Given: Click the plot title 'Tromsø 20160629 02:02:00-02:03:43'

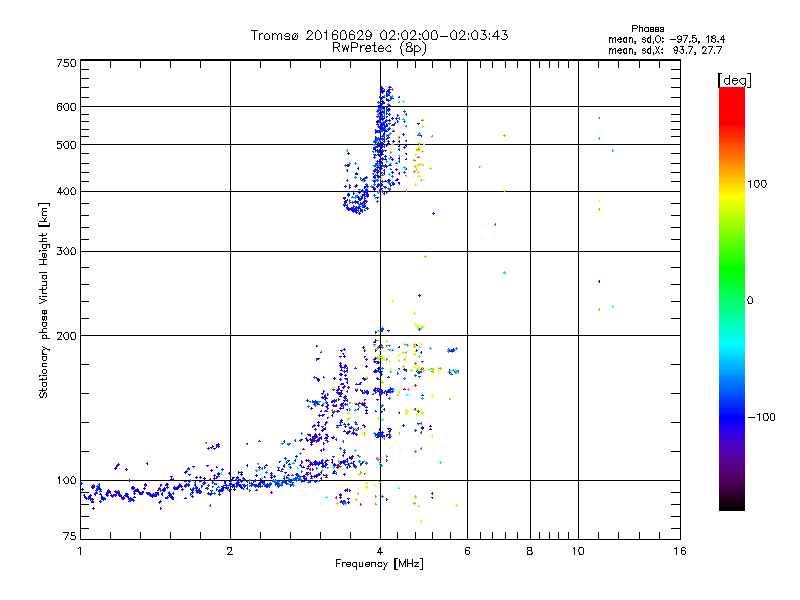Looking at the screenshot, I should (x=379, y=35).
